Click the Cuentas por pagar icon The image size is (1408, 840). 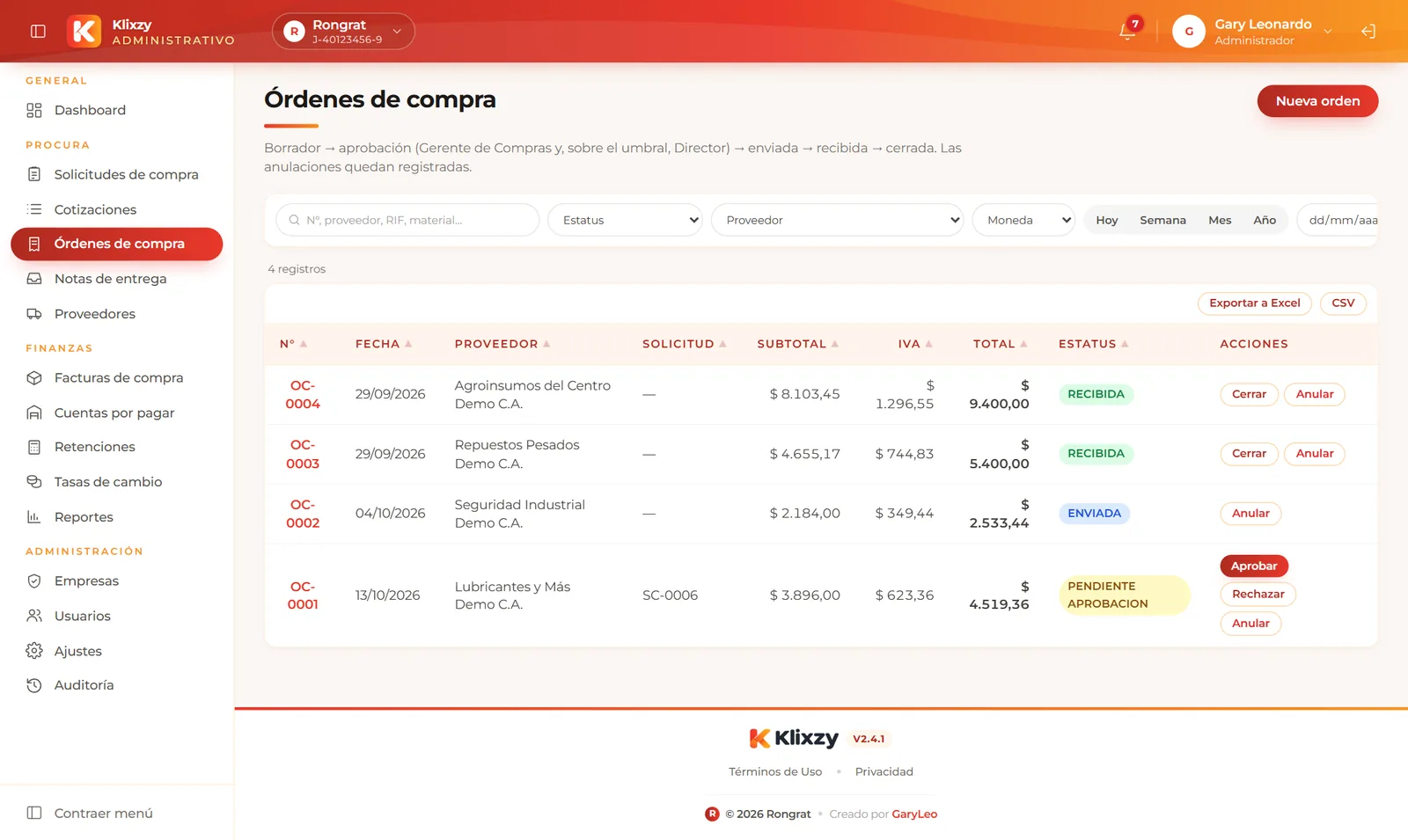point(34,413)
